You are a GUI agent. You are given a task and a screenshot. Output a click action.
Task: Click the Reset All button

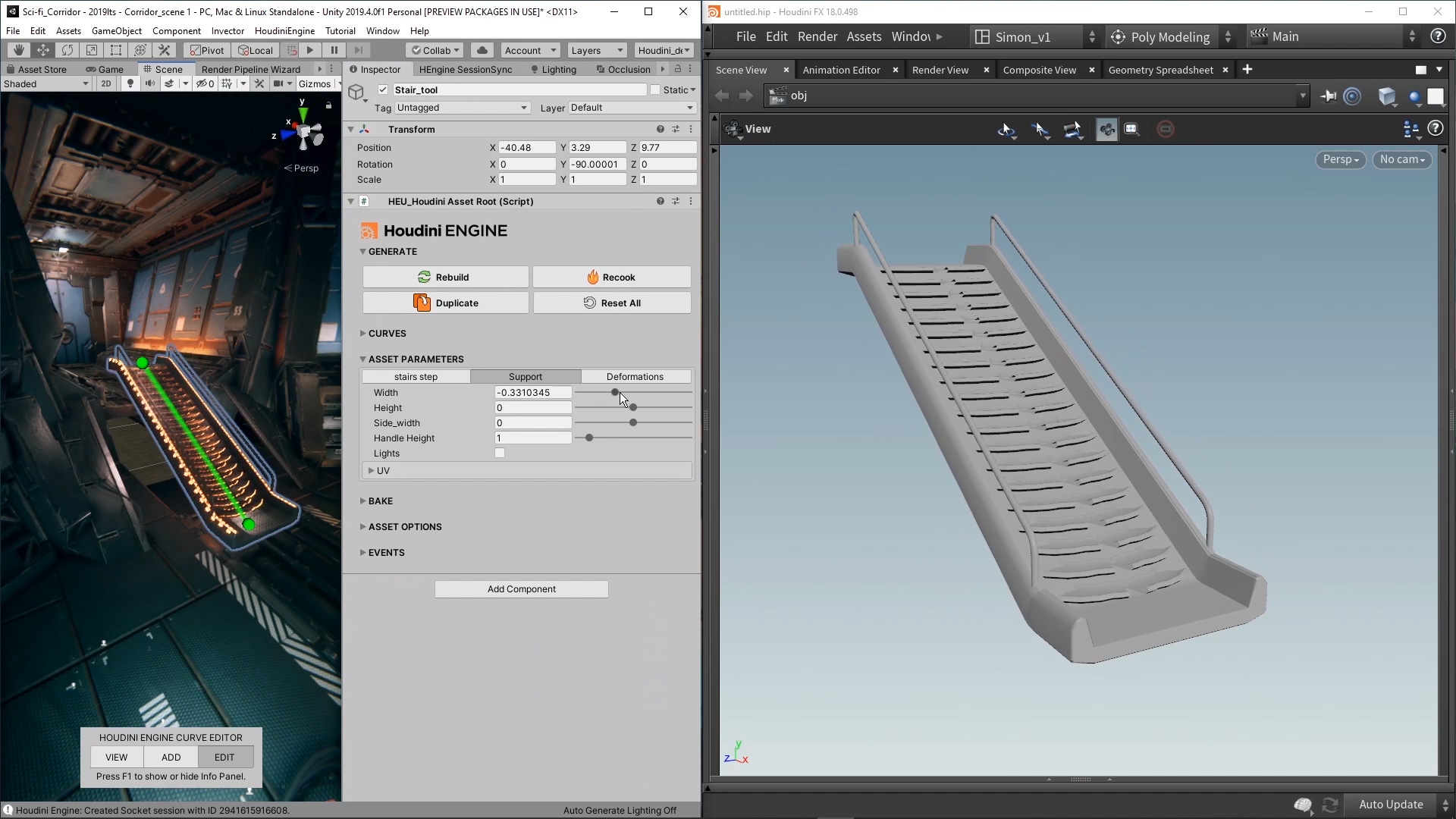pos(611,302)
